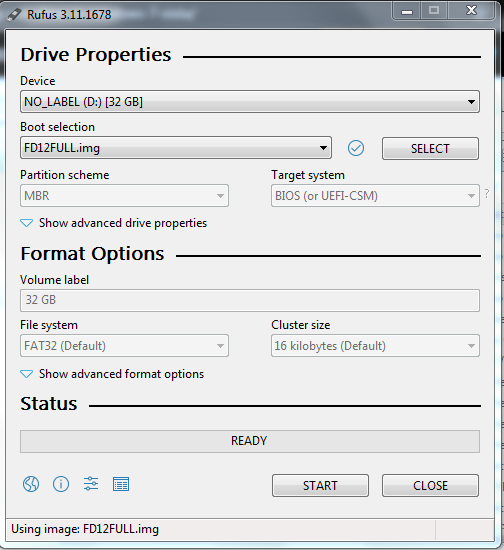Click the CLOSE button
Screen dimensions: 504x550
point(430,485)
